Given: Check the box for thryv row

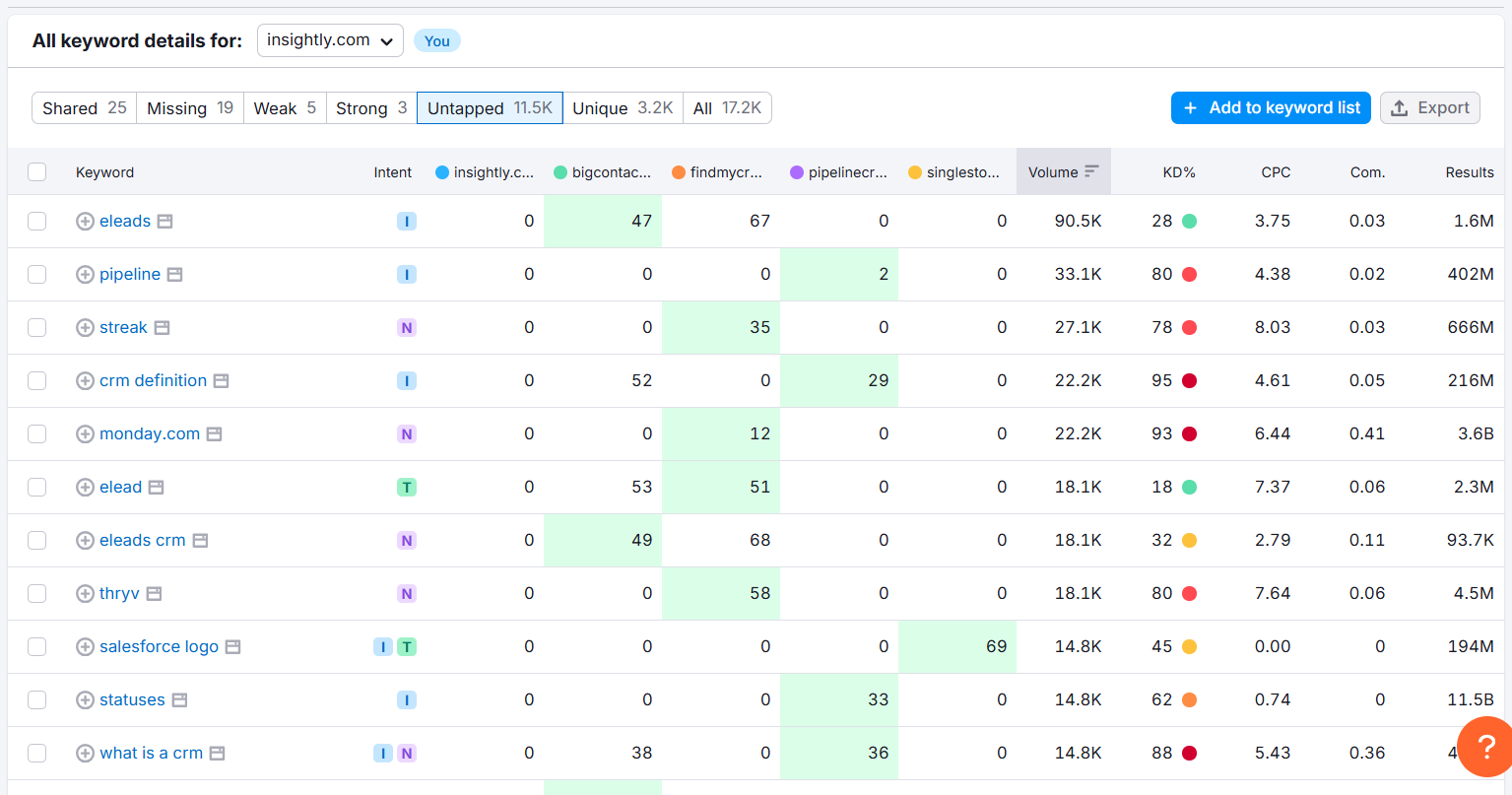Looking at the screenshot, I should [x=37, y=594].
